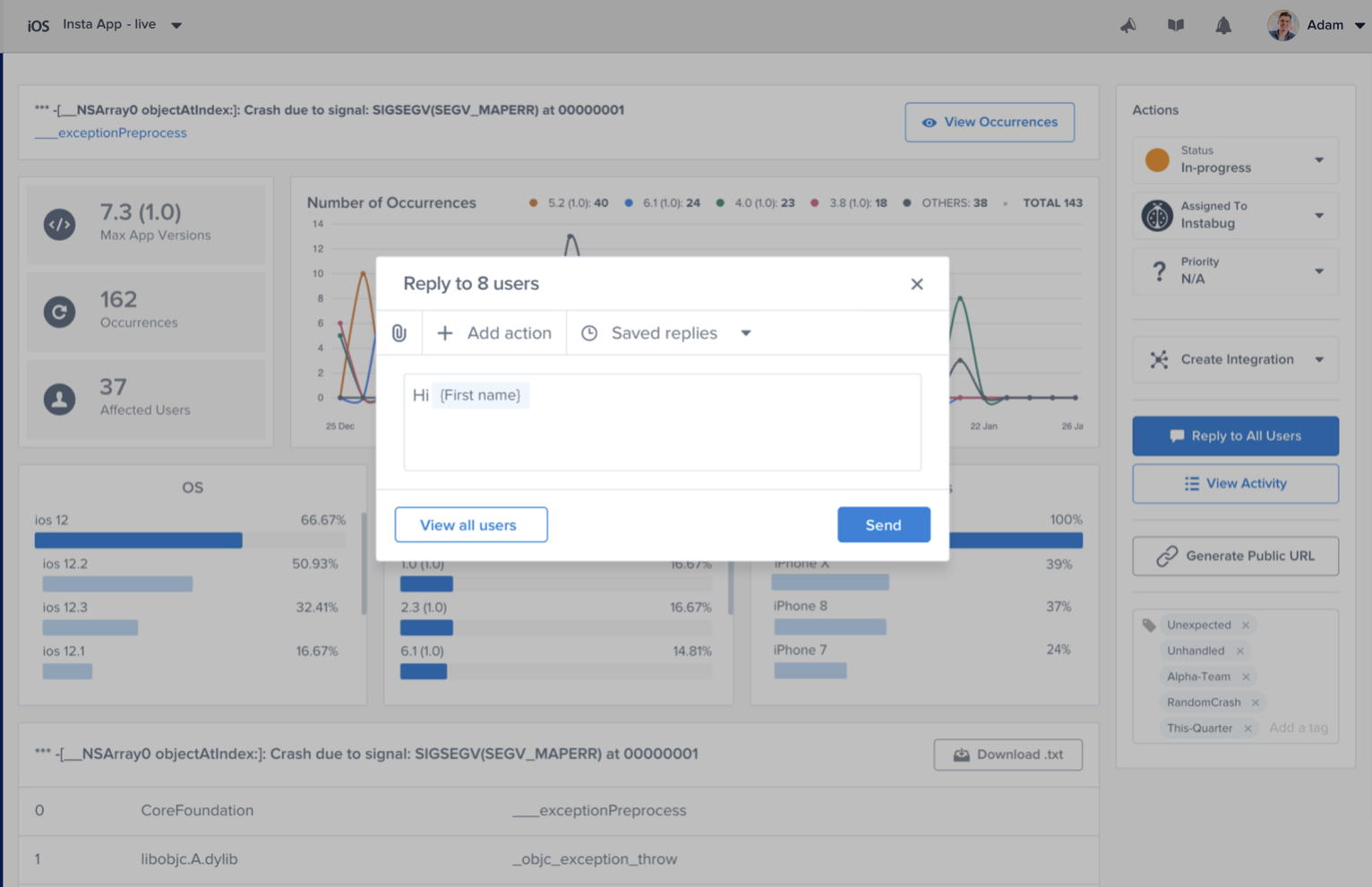Click the ios 12.1 row label
This screenshot has width=1372, height=887.
coord(65,651)
